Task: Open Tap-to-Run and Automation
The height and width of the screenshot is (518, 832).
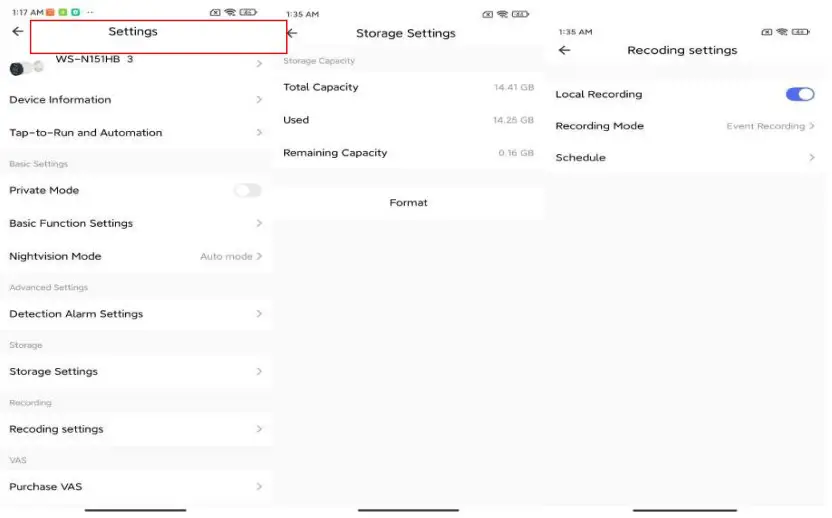Action: point(136,132)
